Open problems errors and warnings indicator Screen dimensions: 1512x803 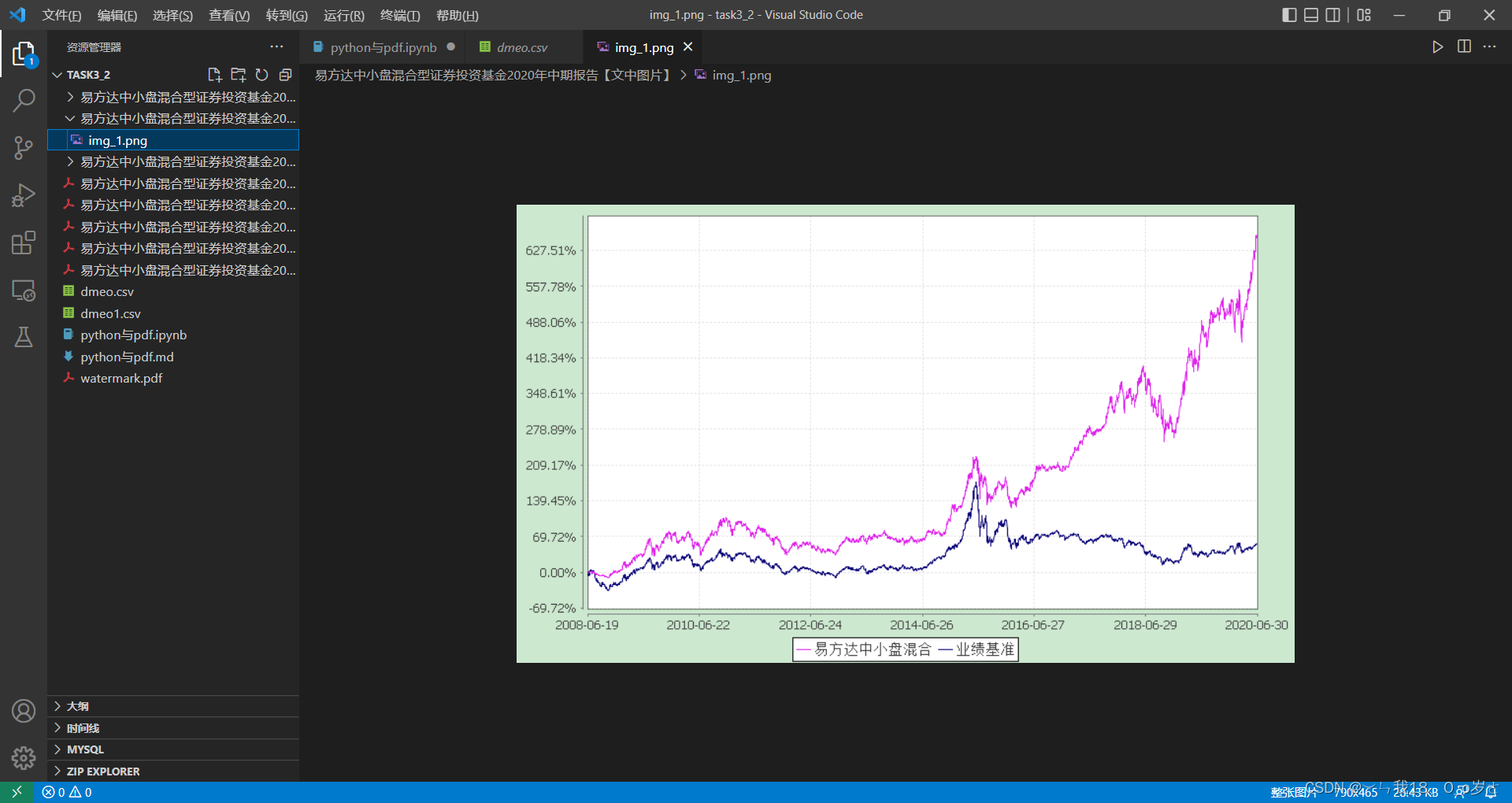click(67, 792)
